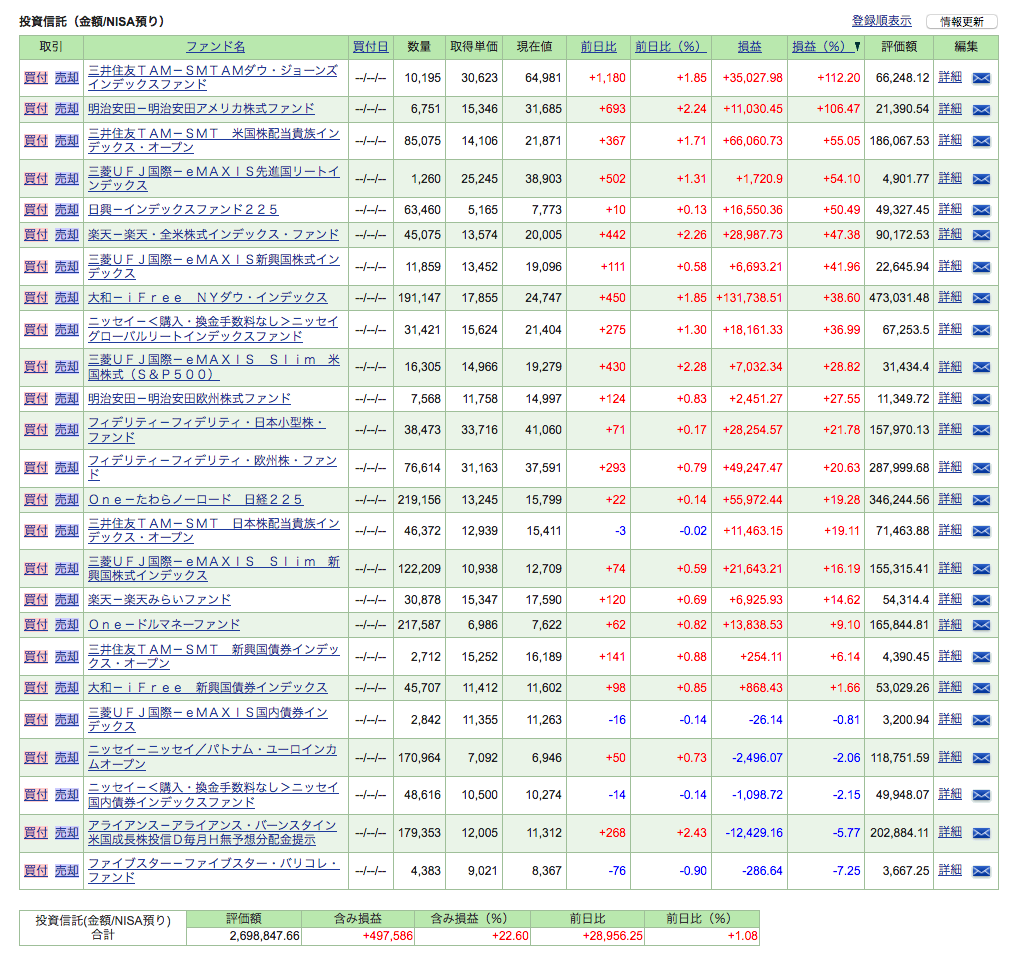
Task: Click mail icon in ニッセイグローバルリート row
Action: (x=981, y=330)
